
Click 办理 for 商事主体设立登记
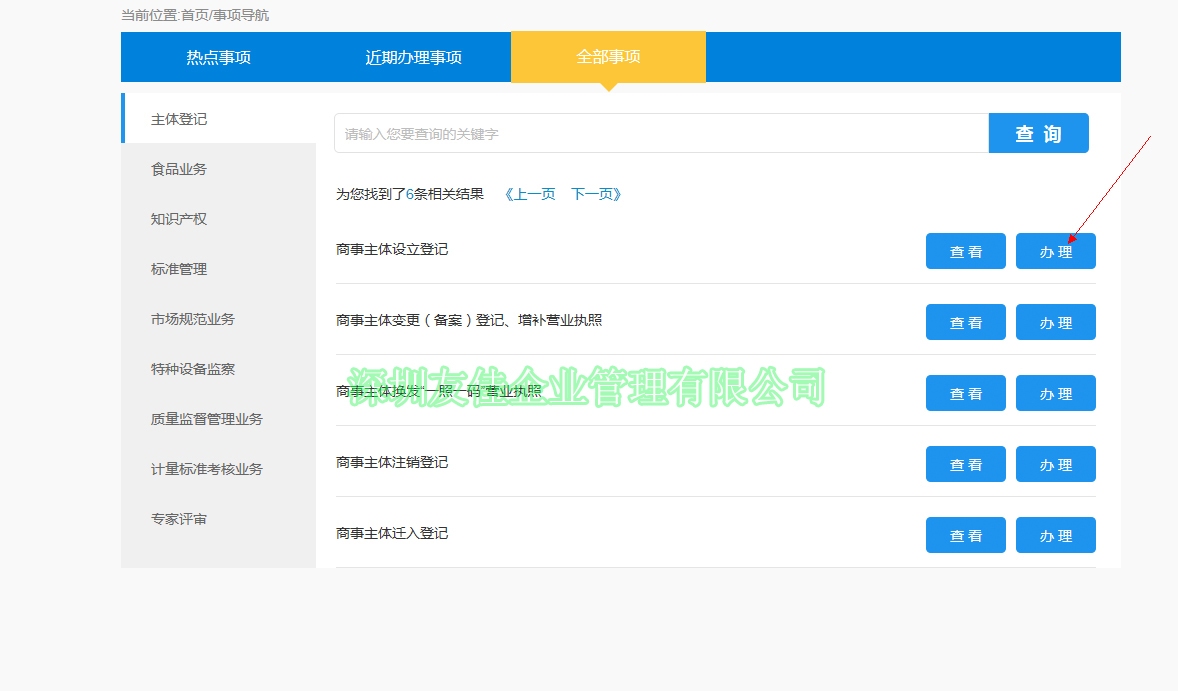pyautogui.click(x=1055, y=251)
